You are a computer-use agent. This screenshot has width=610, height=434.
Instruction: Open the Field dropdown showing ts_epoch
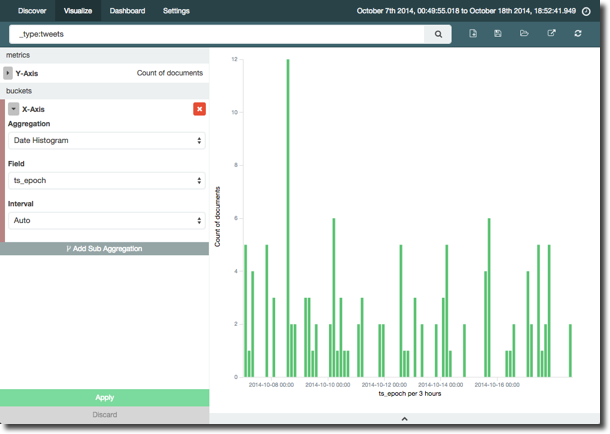[x=107, y=181]
